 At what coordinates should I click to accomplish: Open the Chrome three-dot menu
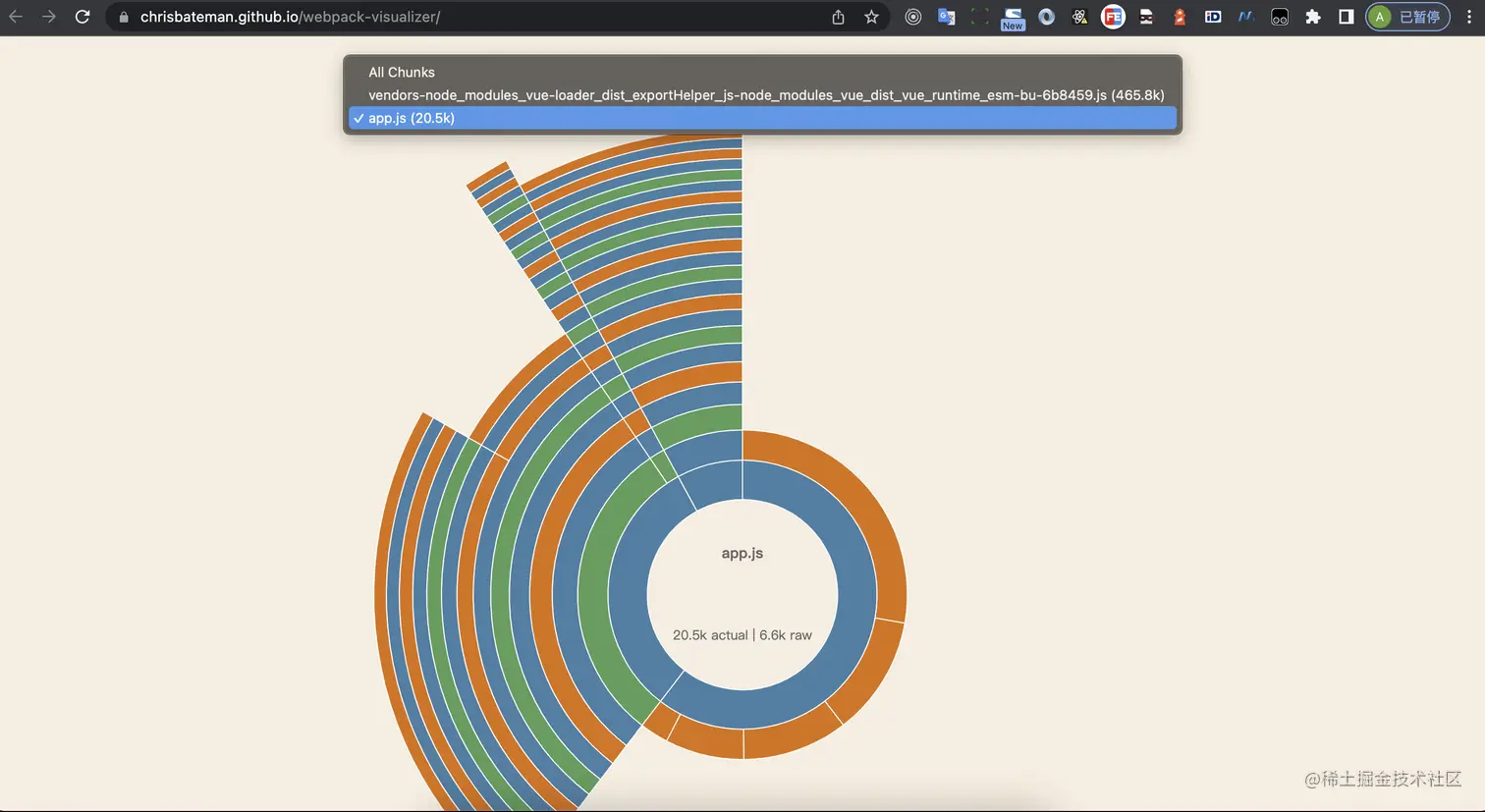point(1469,17)
